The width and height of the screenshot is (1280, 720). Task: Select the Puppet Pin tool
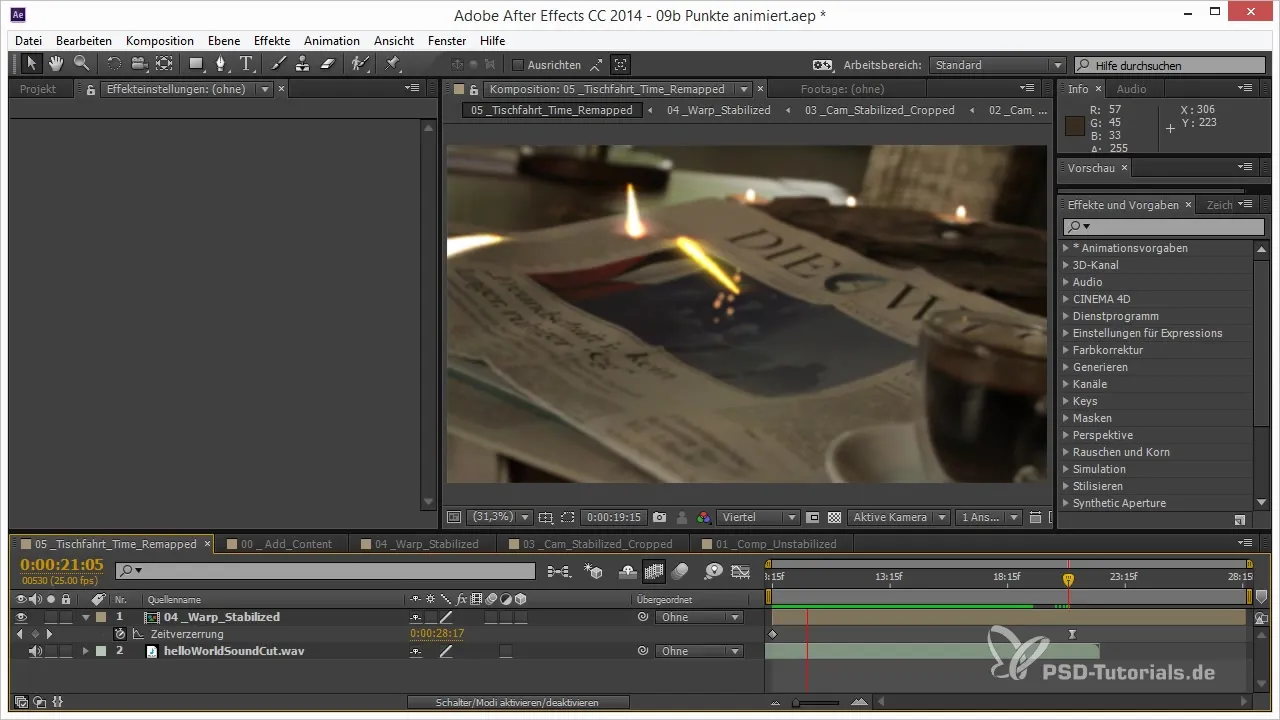tap(393, 64)
